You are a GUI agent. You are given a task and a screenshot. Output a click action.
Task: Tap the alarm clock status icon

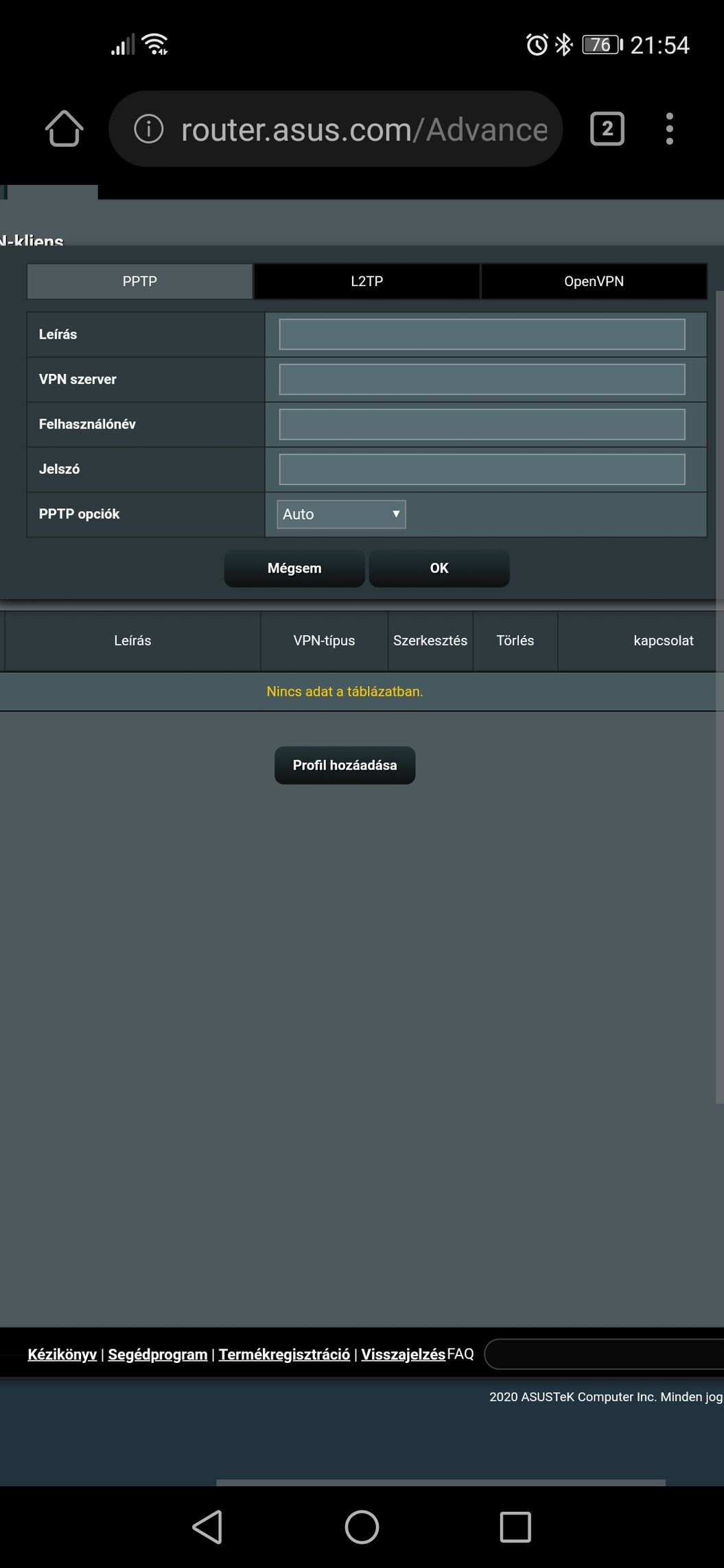point(537,45)
